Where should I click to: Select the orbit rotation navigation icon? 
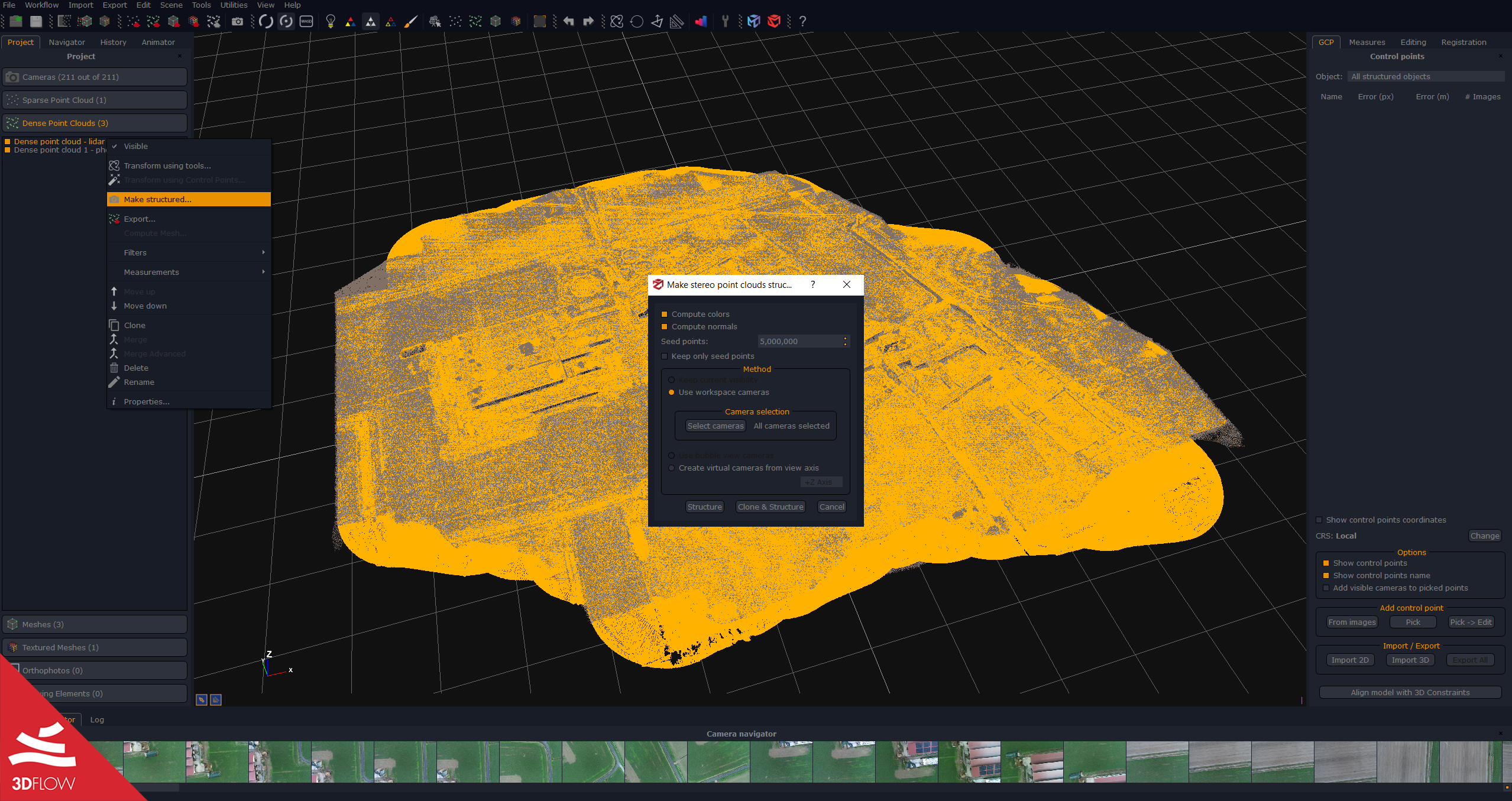pos(266,21)
